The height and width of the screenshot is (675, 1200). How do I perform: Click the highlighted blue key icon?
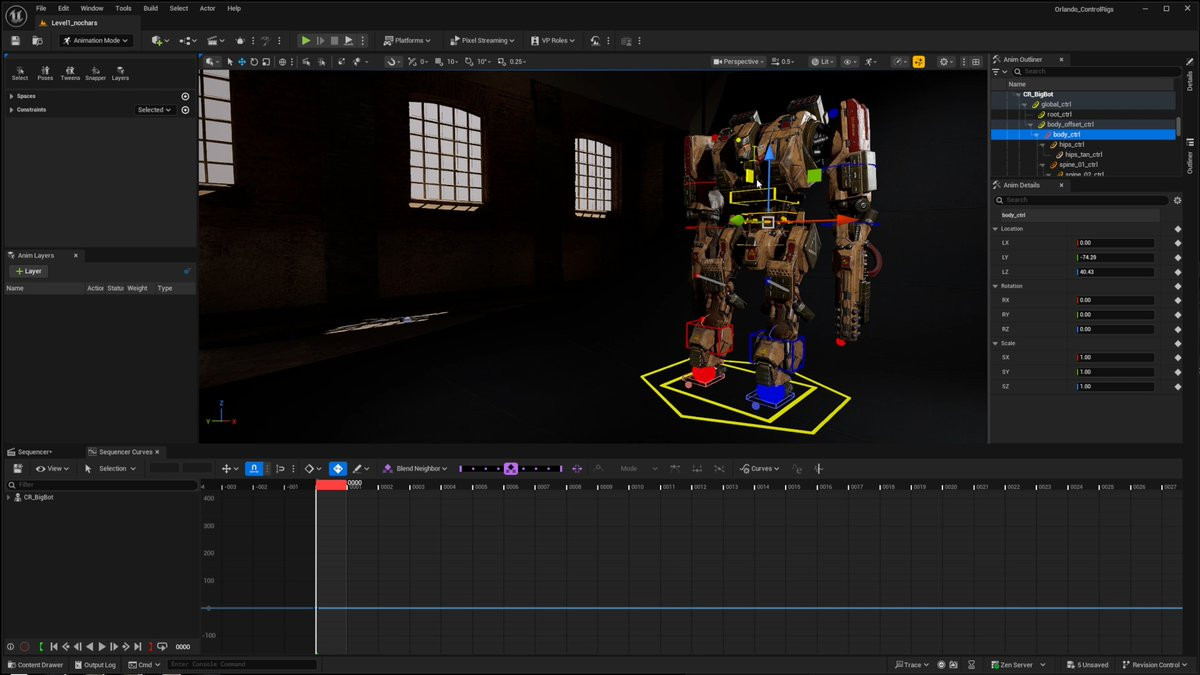click(338, 468)
